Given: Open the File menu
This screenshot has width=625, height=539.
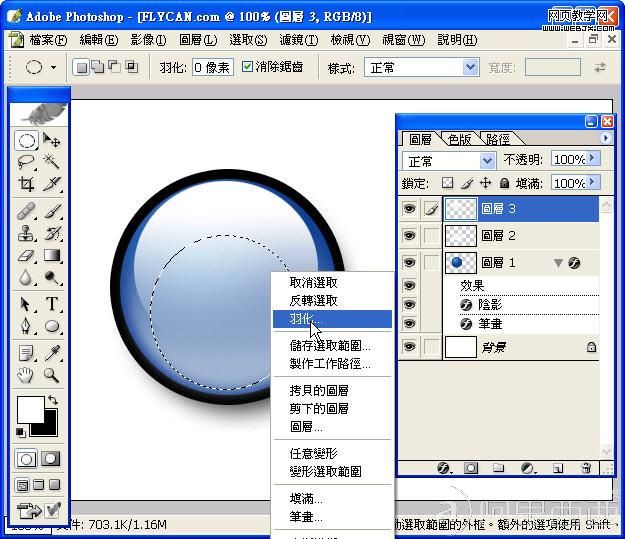Looking at the screenshot, I should (48, 40).
